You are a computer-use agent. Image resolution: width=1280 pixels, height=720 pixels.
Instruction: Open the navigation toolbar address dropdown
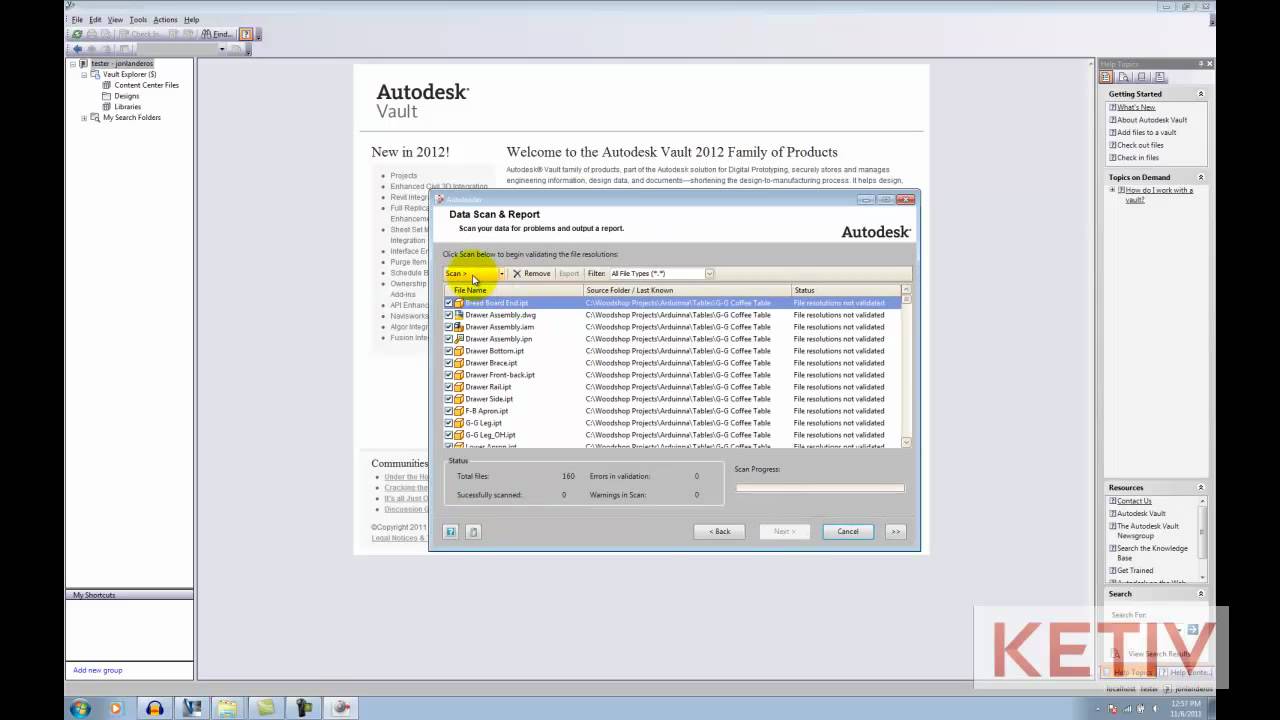pyautogui.click(x=222, y=48)
